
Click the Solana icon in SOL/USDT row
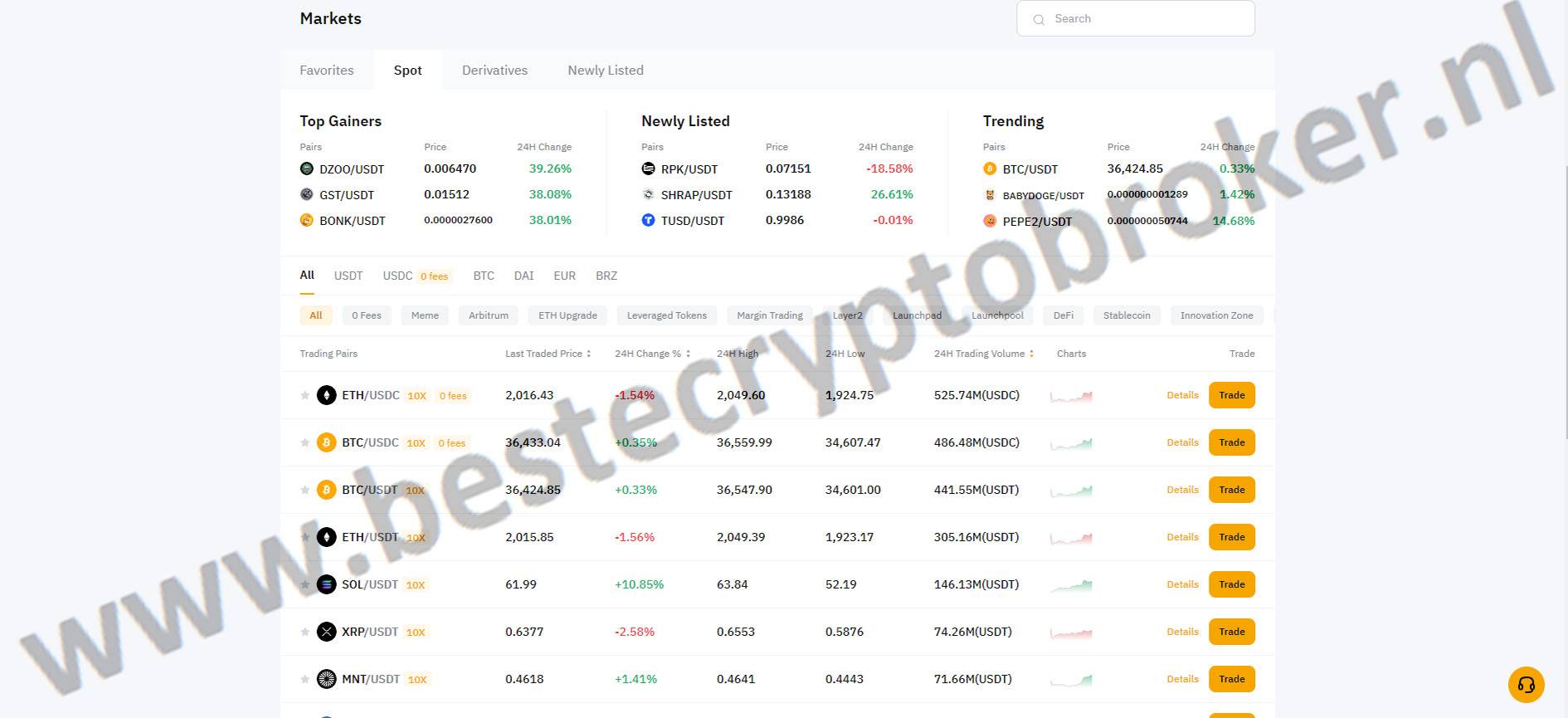pyautogui.click(x=327, y=584)
